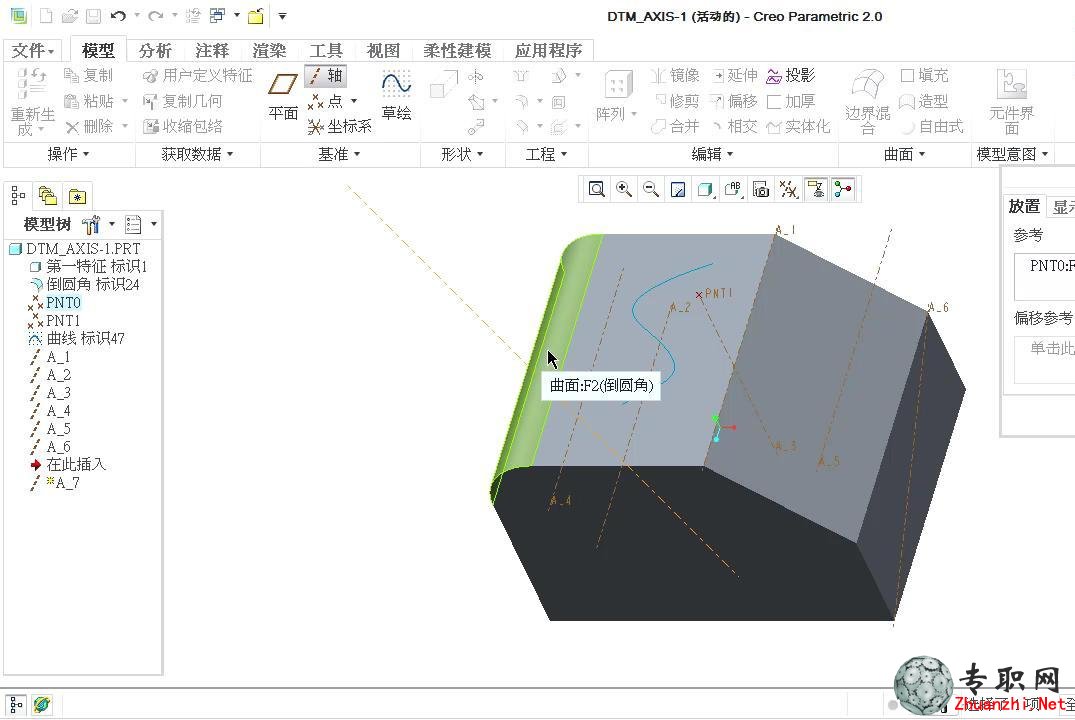The height and width of the screenshot is (720, 1075).
Task: Select 倒圆角 标识24 in model tree
Action: pos(85,285)
